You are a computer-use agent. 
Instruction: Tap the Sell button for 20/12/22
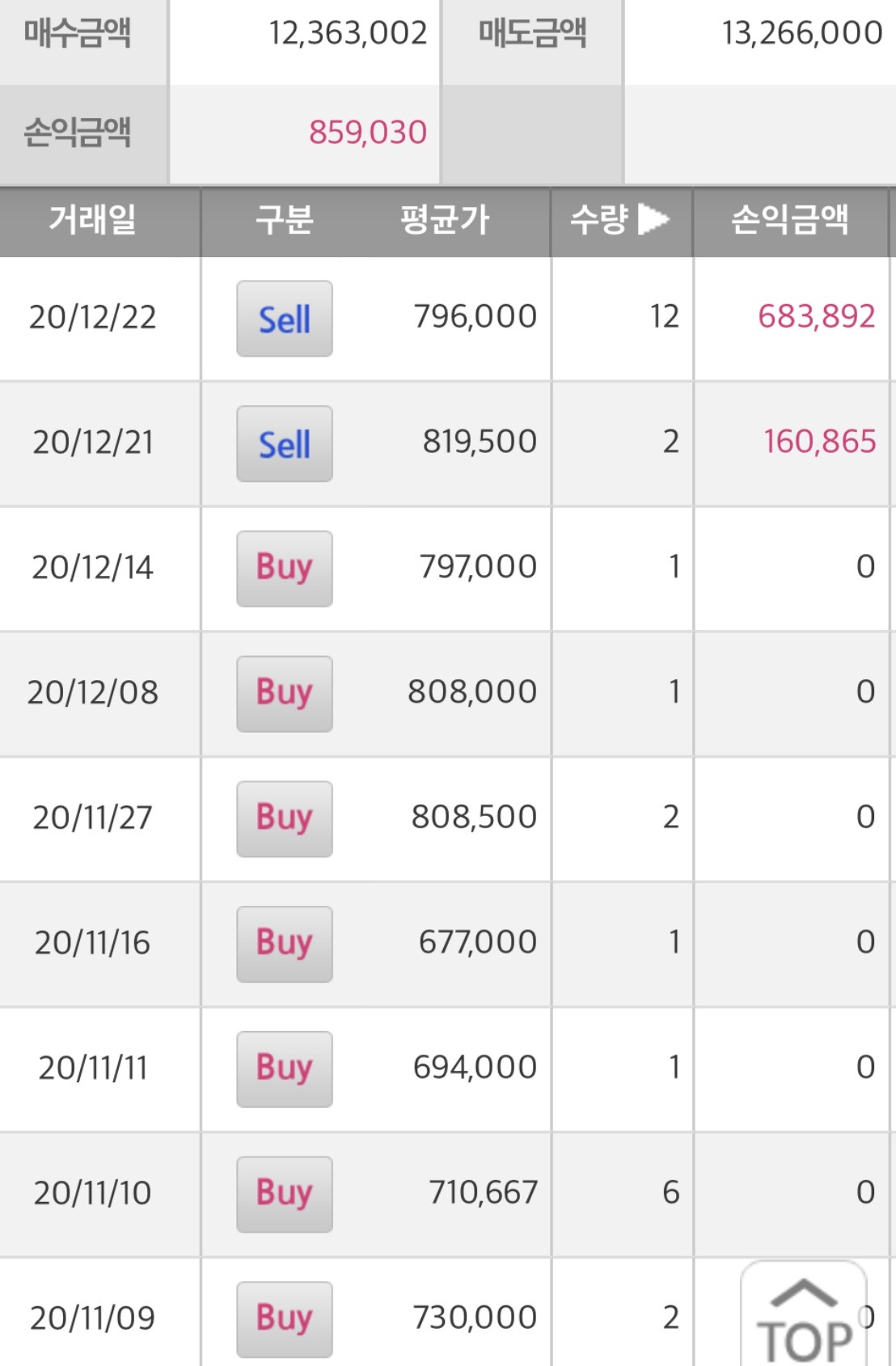point(284,319)
